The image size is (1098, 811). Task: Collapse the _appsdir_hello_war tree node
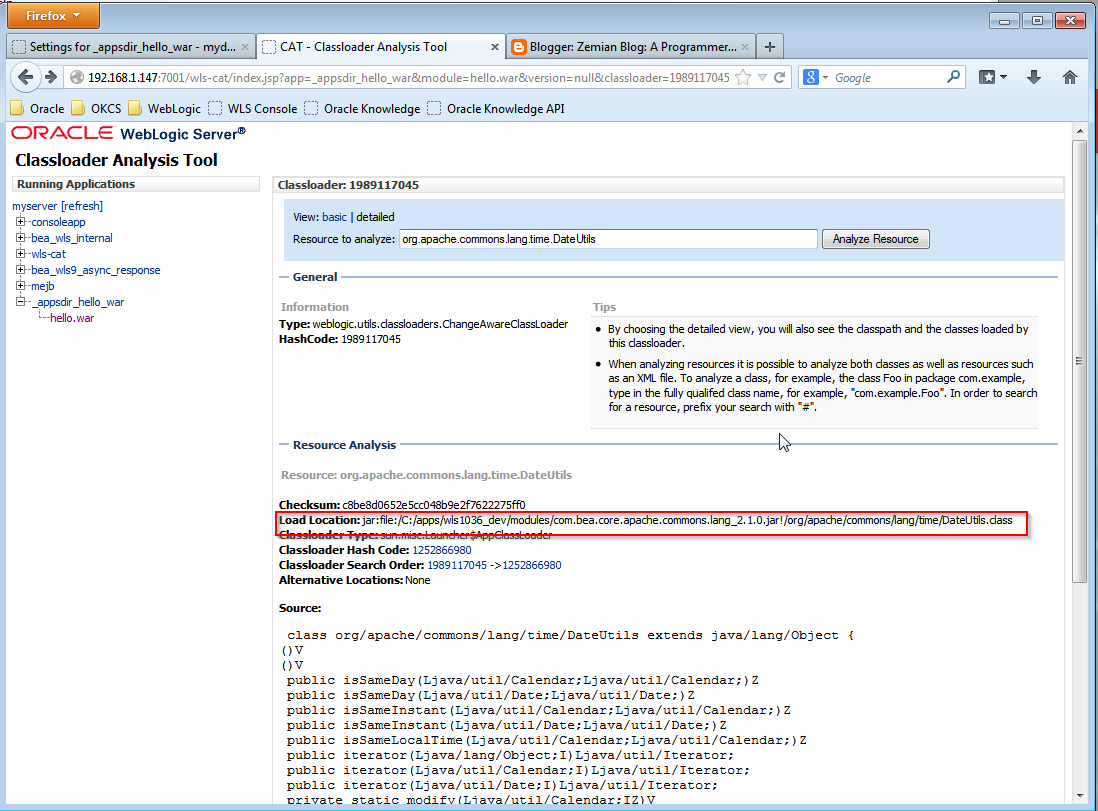coord(20,302)
